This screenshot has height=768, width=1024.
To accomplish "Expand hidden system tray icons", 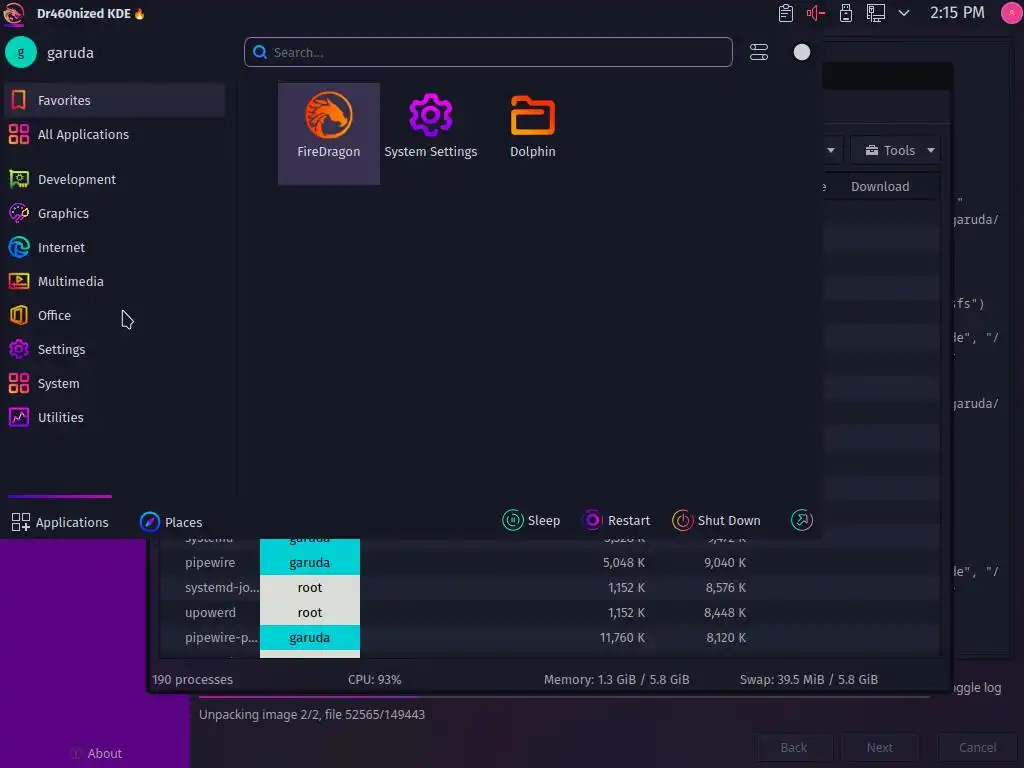I will coord(904,13).
